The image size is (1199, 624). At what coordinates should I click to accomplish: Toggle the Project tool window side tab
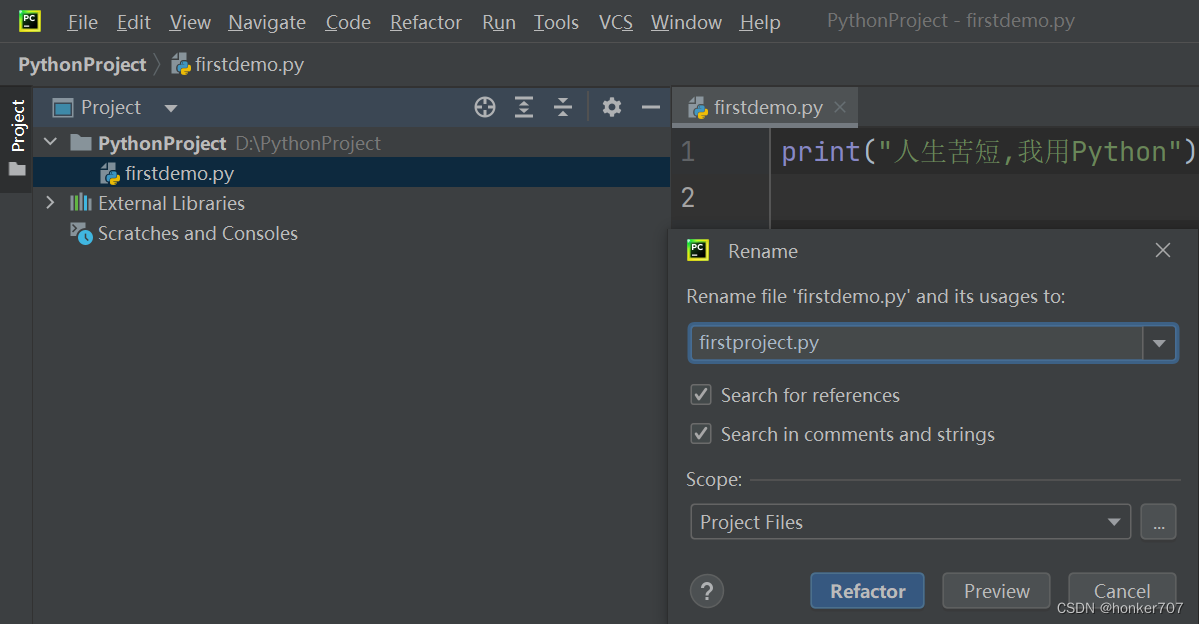click(17, 138)
